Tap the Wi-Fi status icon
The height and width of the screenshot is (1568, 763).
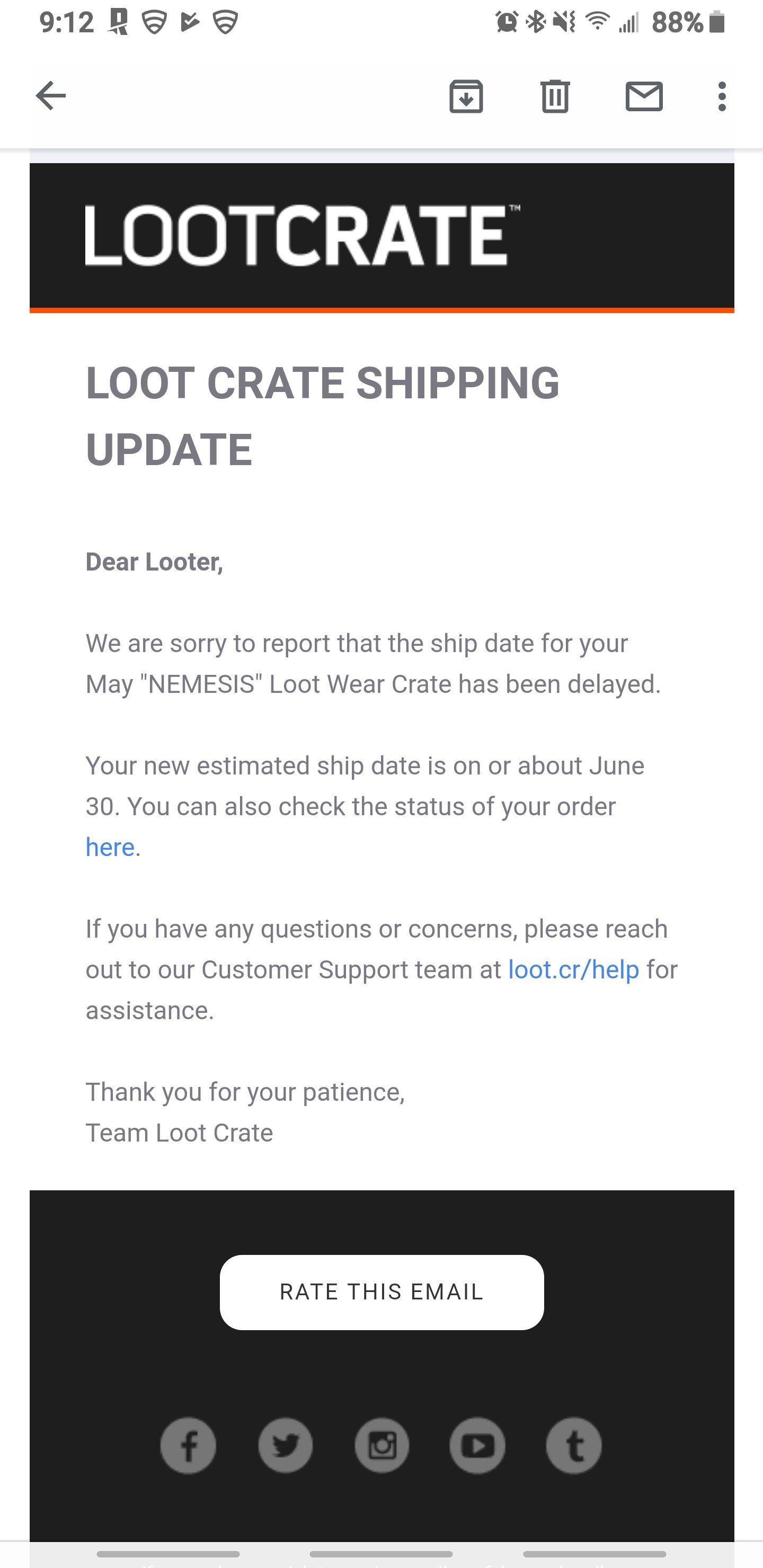(x=597, y=23)
